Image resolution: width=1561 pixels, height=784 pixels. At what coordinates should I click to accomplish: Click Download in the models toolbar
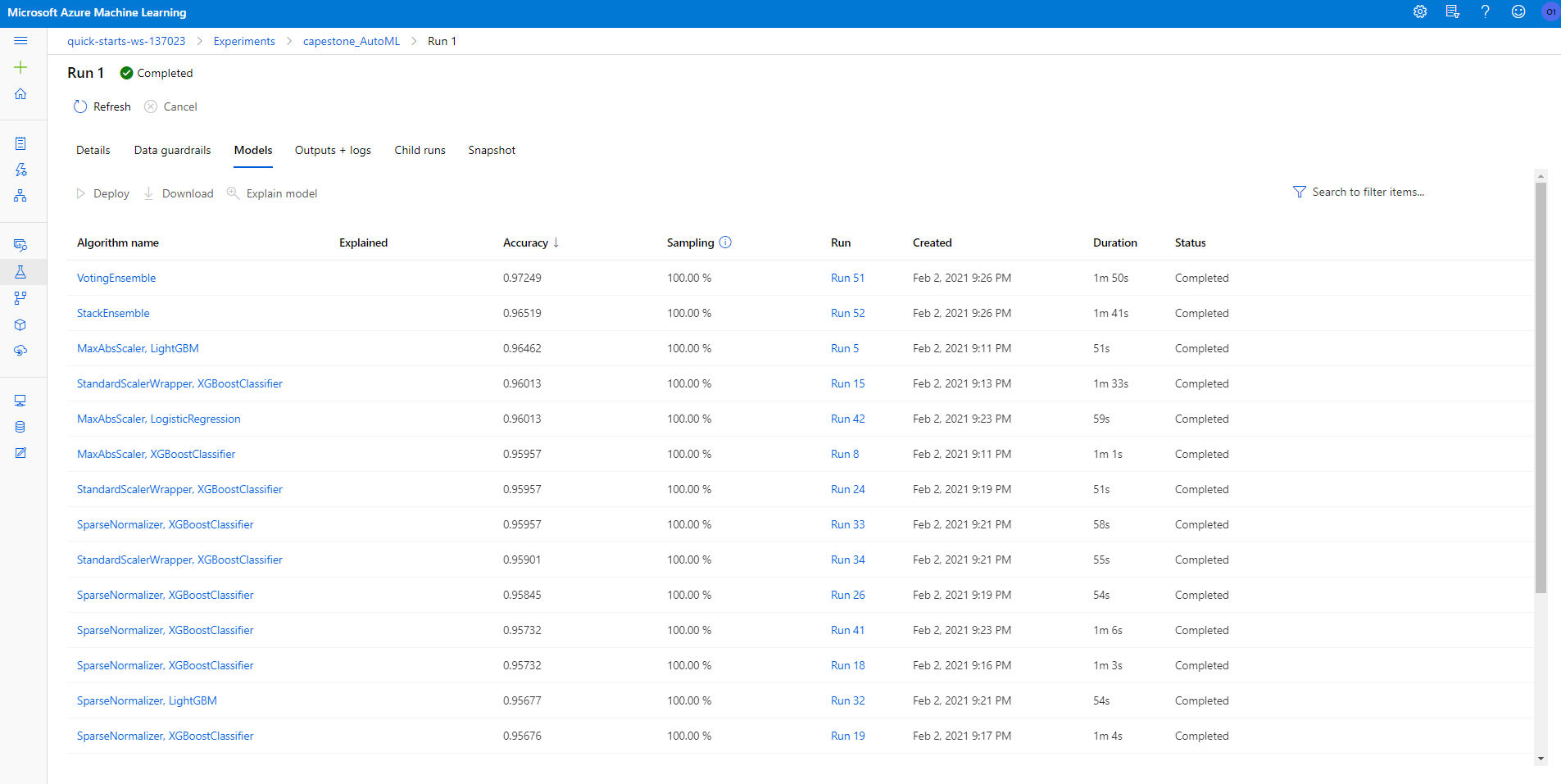click(179, 193)
